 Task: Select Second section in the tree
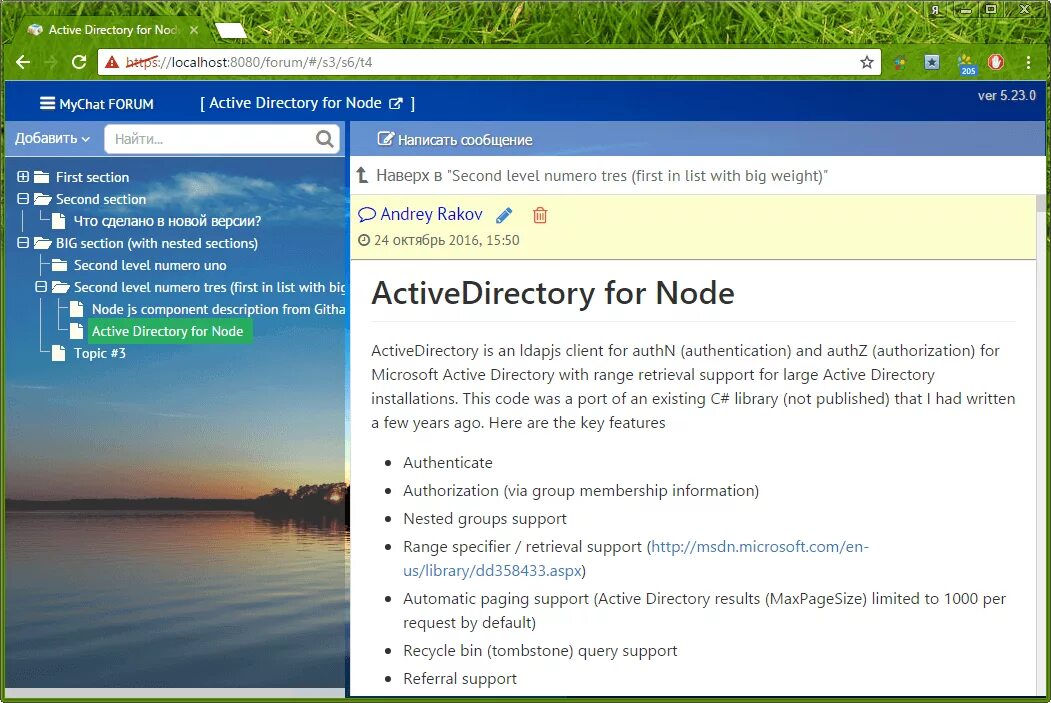101,199
